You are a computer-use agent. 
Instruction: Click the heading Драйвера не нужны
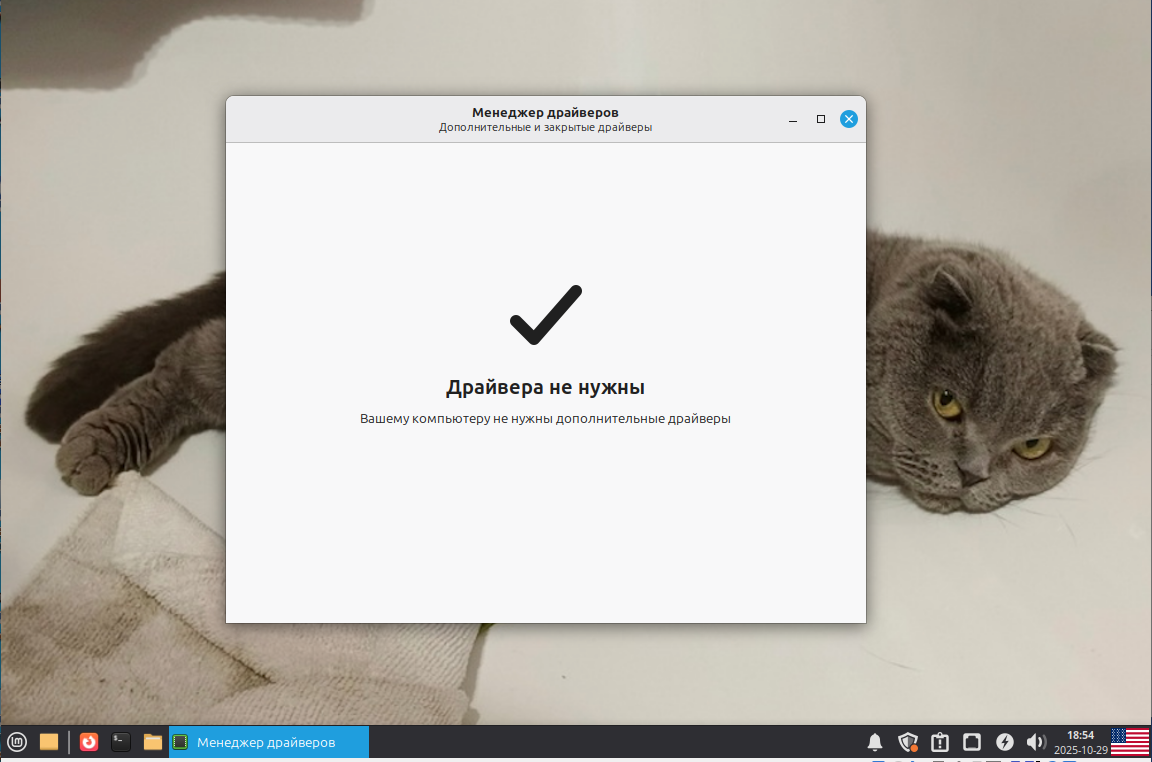545,386
